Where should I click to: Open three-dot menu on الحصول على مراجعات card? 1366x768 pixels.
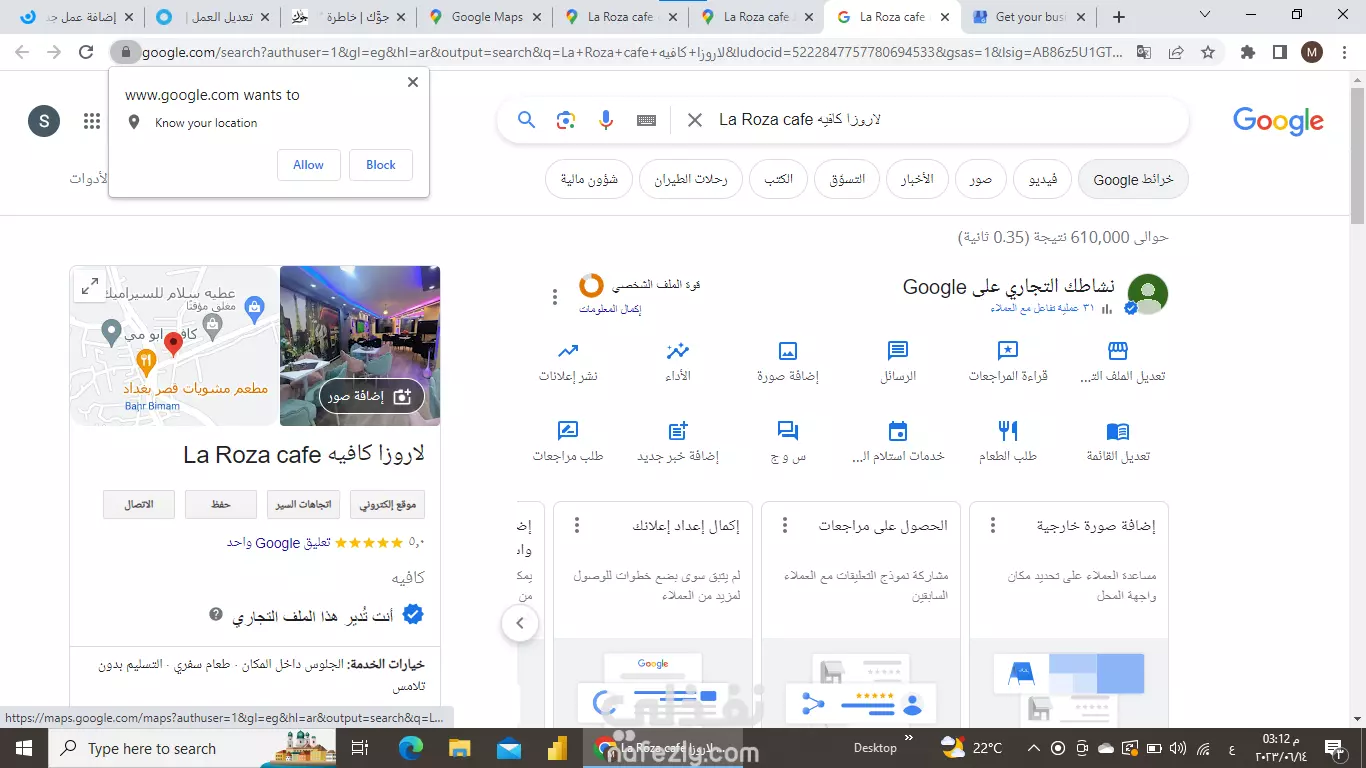coord(785,525)
